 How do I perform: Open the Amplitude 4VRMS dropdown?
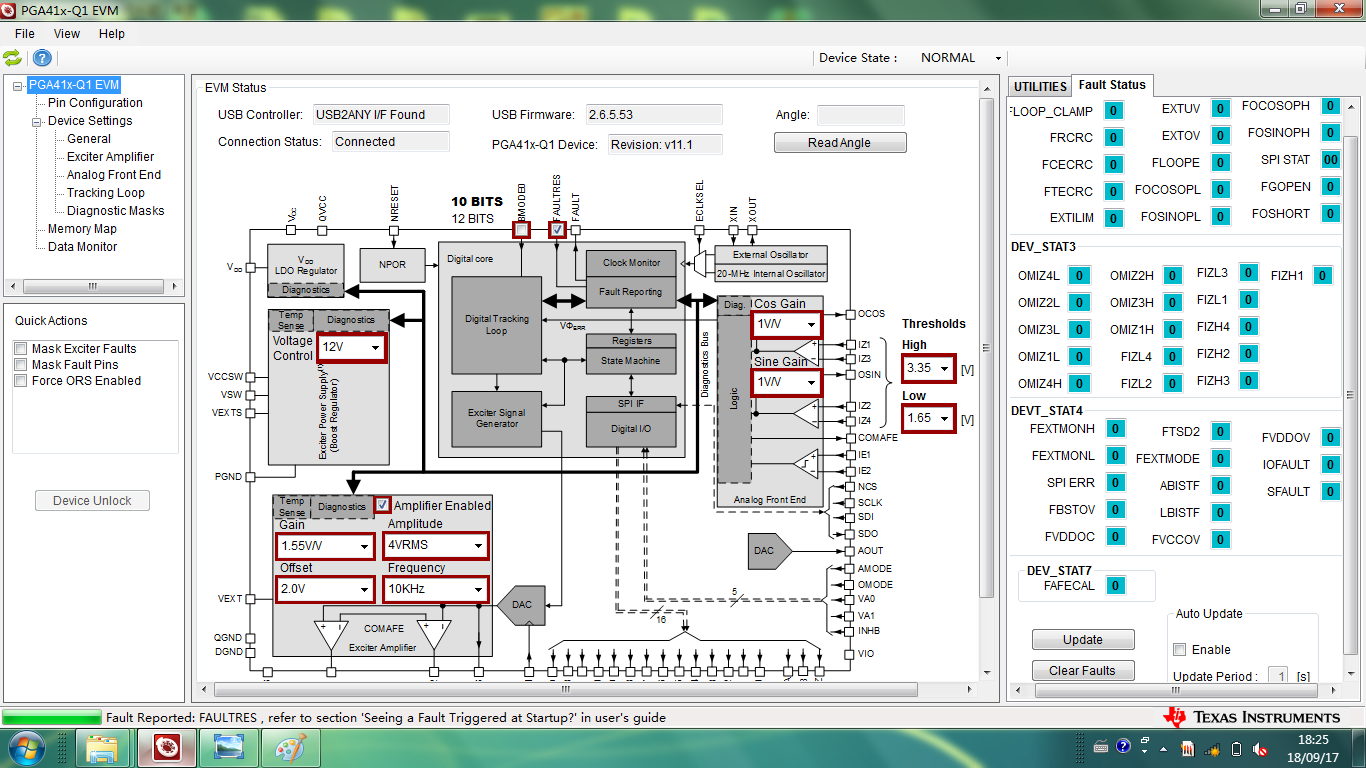click(436, 546)
